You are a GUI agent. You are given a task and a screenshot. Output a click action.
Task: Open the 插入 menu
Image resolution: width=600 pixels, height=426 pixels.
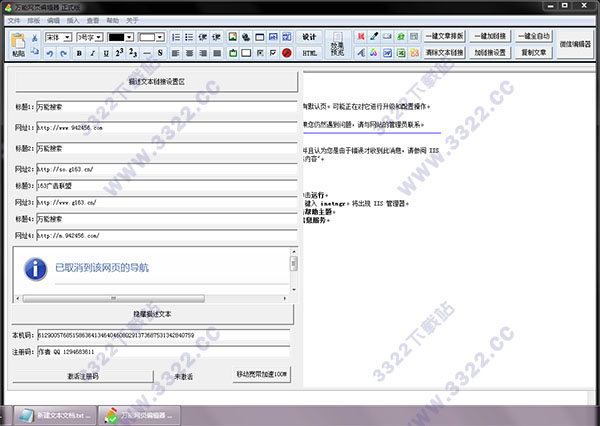tap(73, 21)
